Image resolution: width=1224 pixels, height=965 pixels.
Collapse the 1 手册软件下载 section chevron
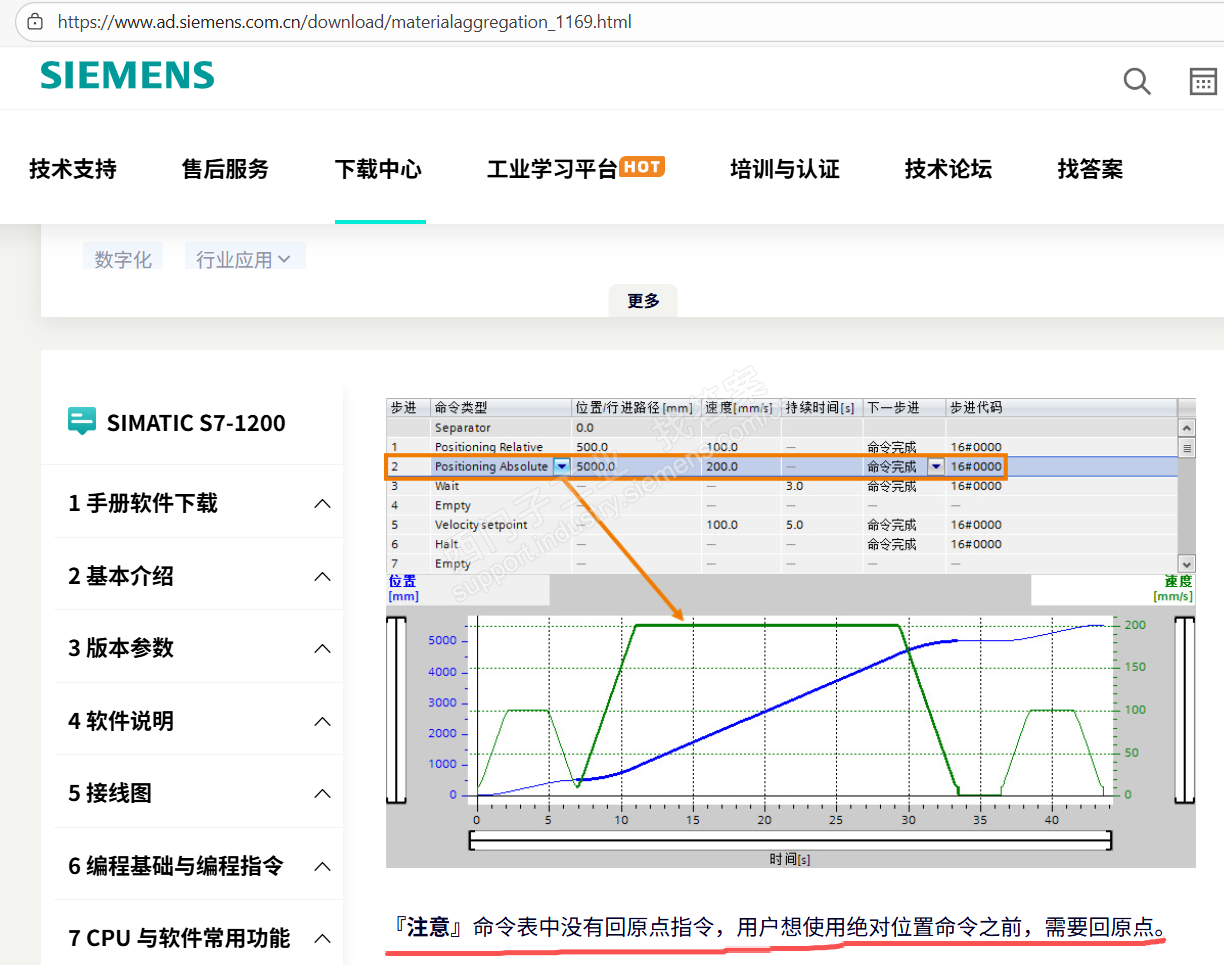[x=322, y=503]
